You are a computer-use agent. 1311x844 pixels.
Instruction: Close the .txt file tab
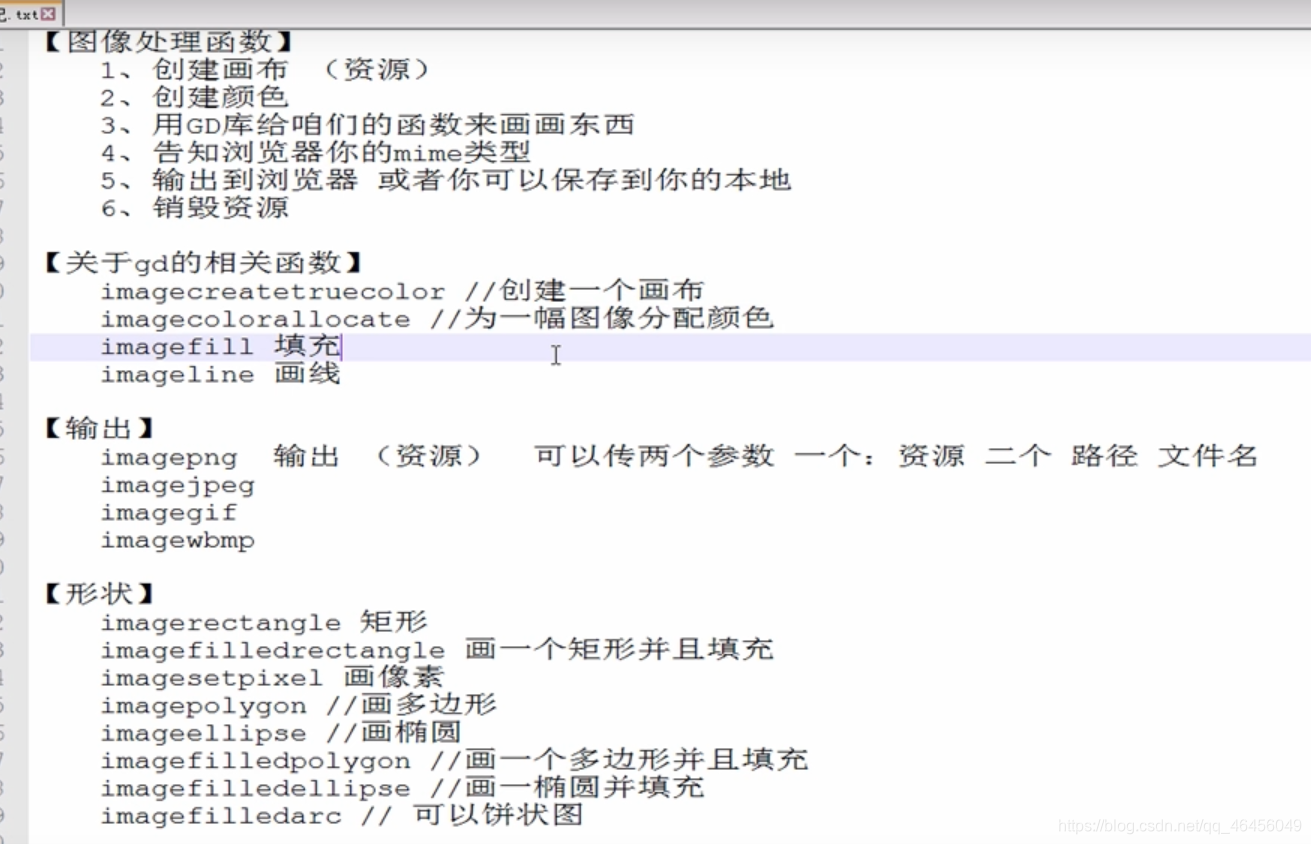48,14
